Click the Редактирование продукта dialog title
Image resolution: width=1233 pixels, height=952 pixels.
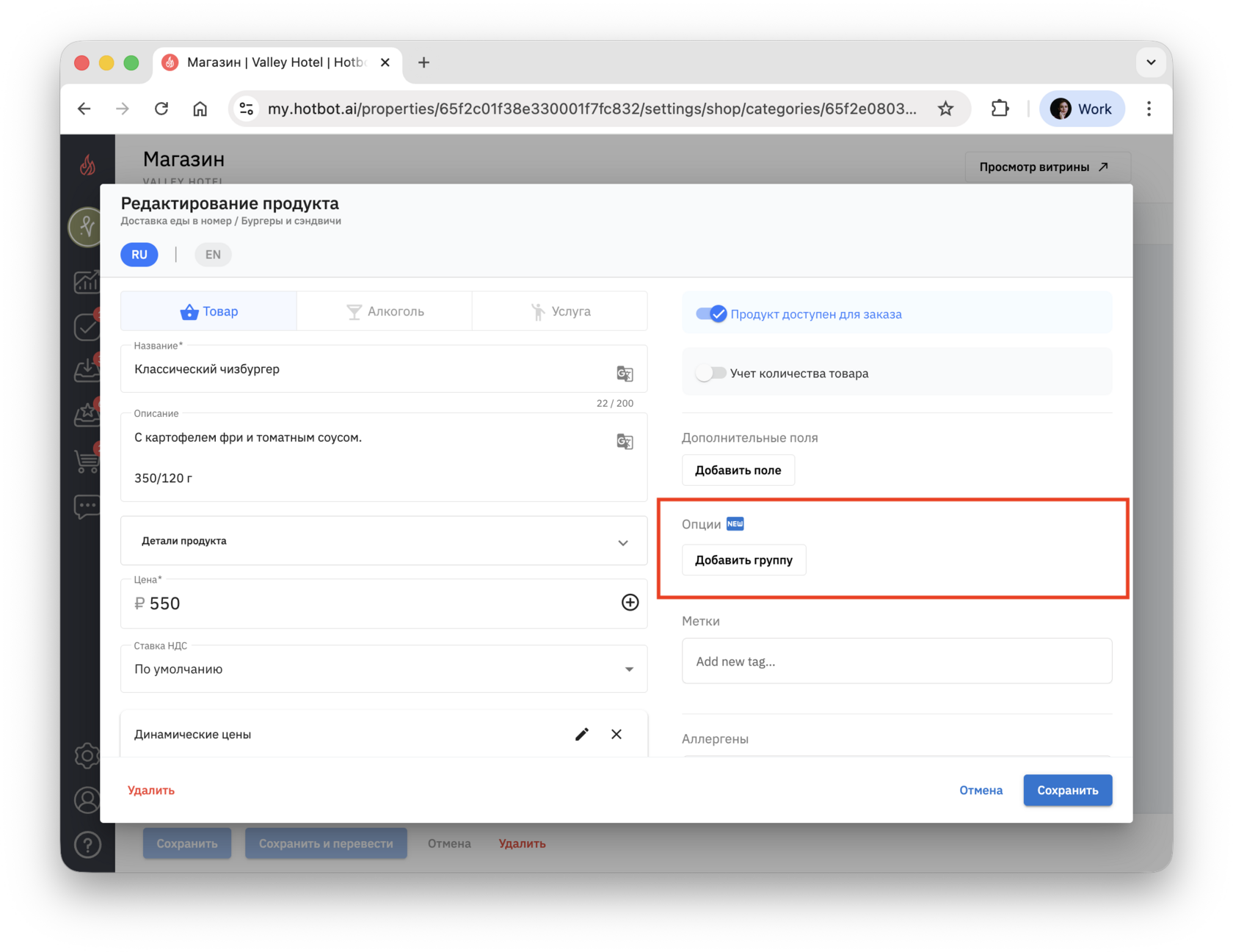pos(230,203)
